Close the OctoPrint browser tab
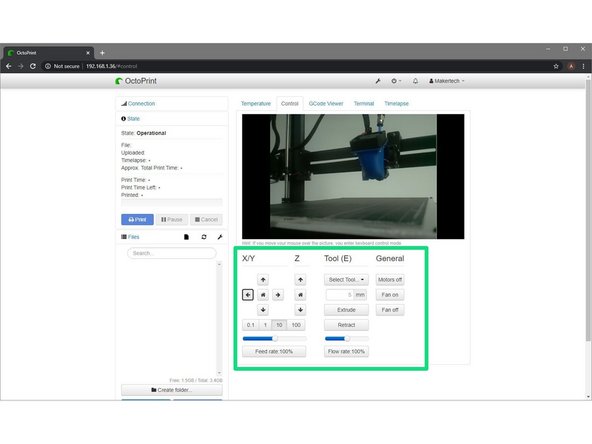Image resolution: width=592 pixels, height=444 pixels. (88, 53)
